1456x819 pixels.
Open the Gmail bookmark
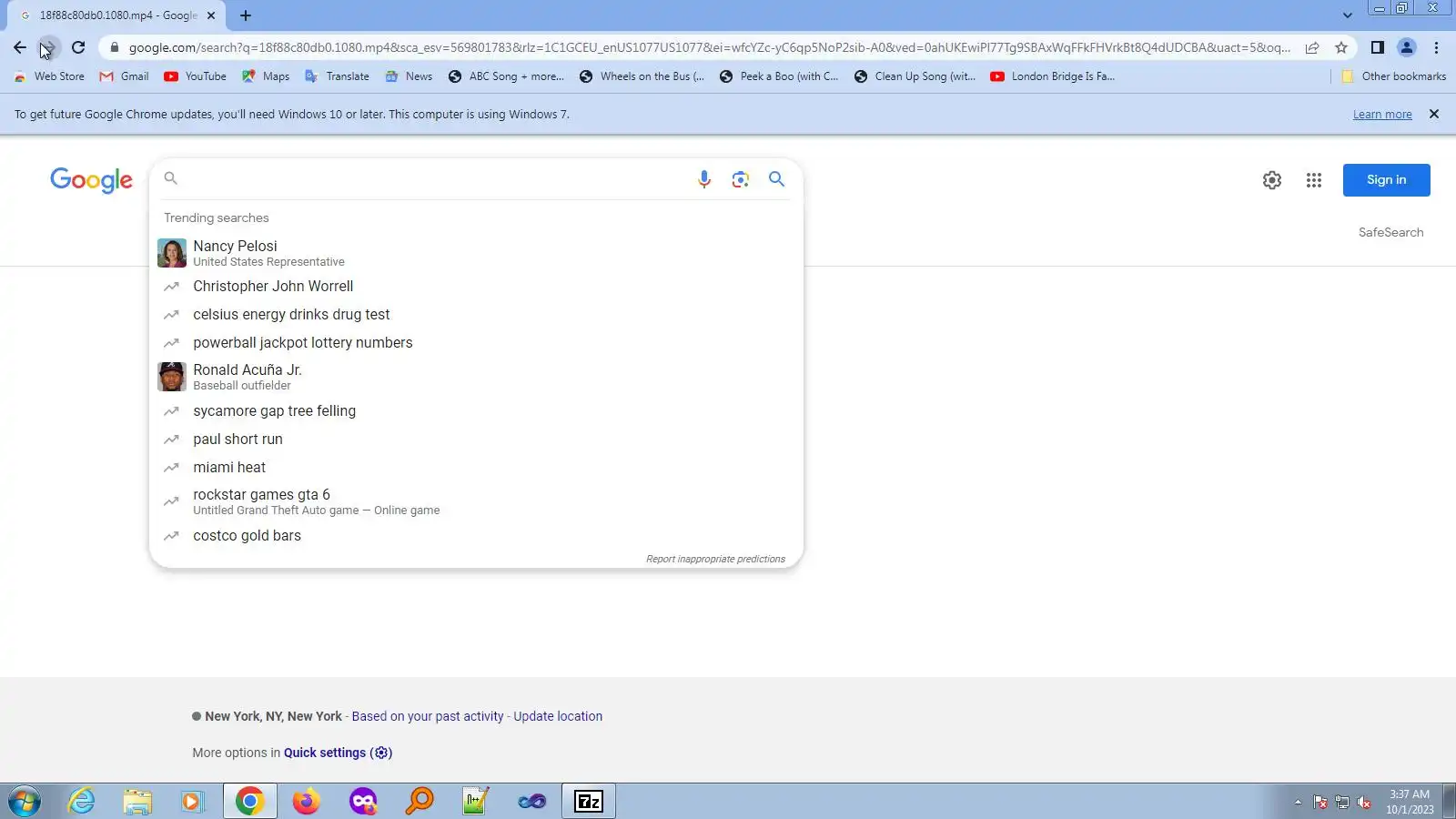[x=125, y=76]
